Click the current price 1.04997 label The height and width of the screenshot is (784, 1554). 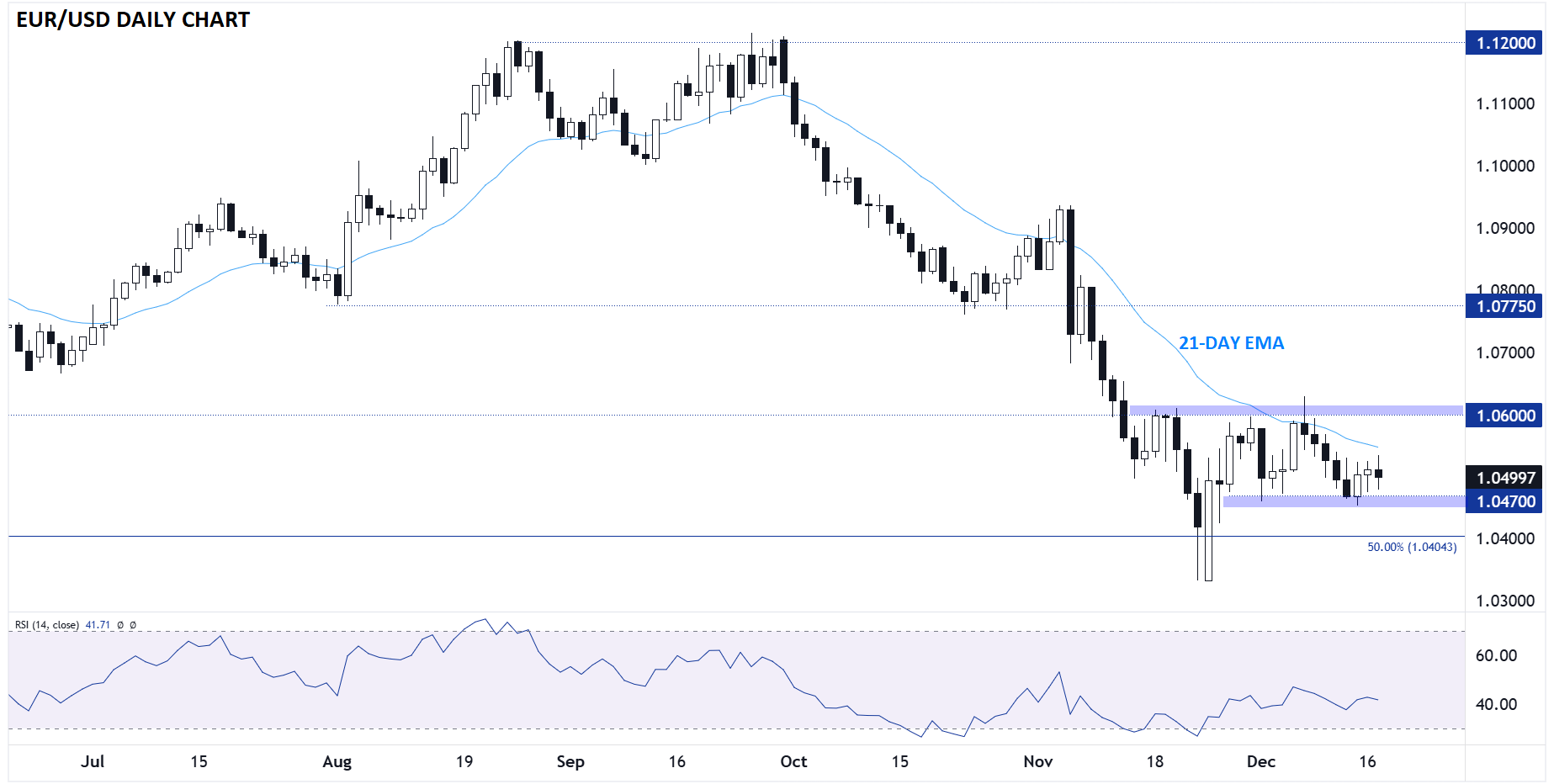tap(1504, 478)
